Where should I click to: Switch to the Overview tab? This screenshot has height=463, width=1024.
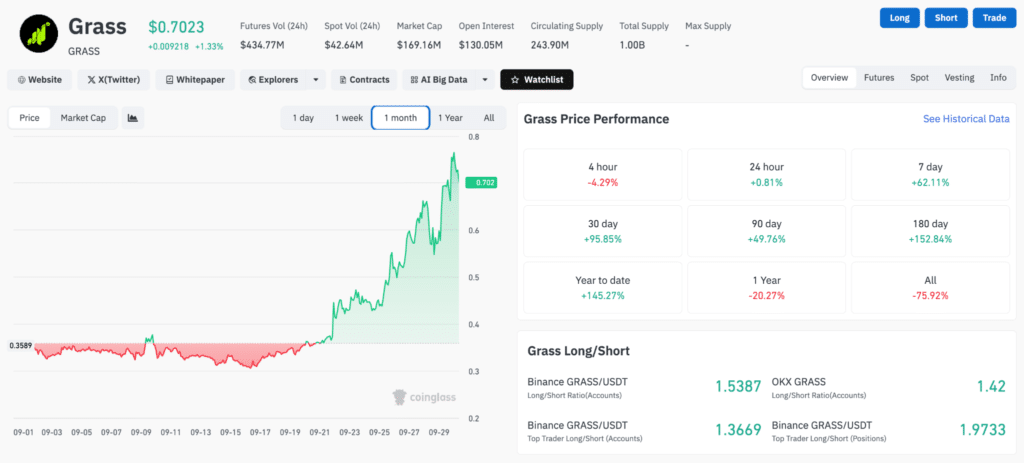pos(829,78)
